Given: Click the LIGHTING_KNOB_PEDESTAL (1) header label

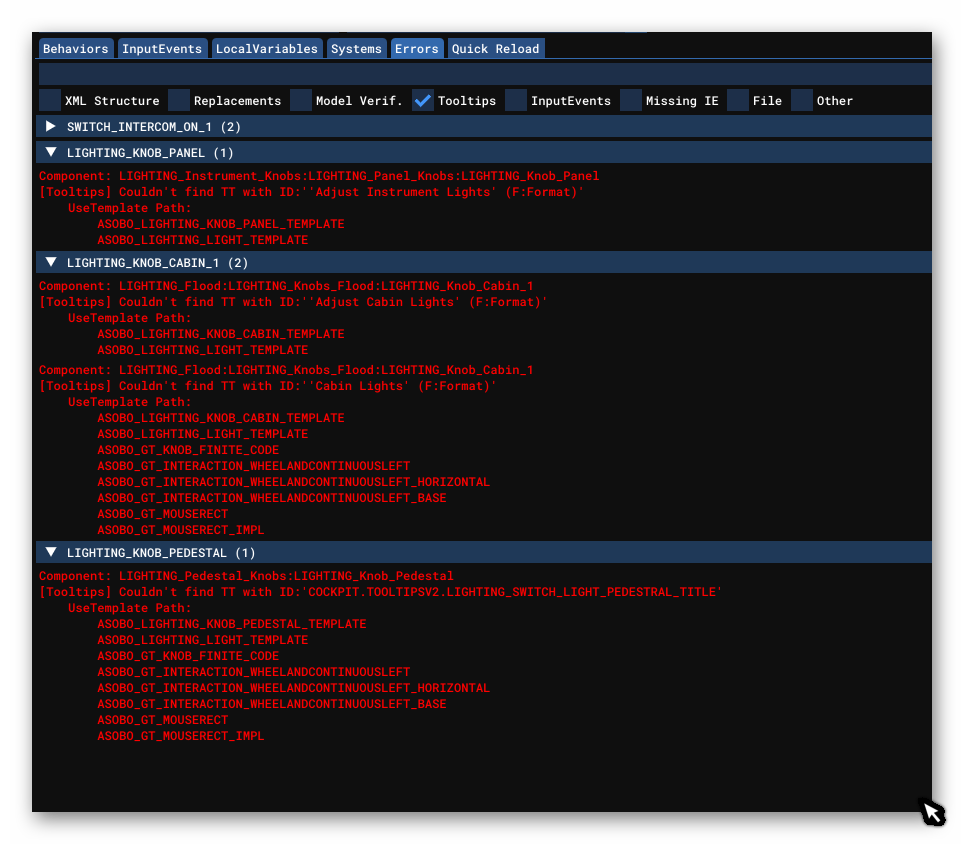Looking at the screenshot, I should (x=161, y=553).
